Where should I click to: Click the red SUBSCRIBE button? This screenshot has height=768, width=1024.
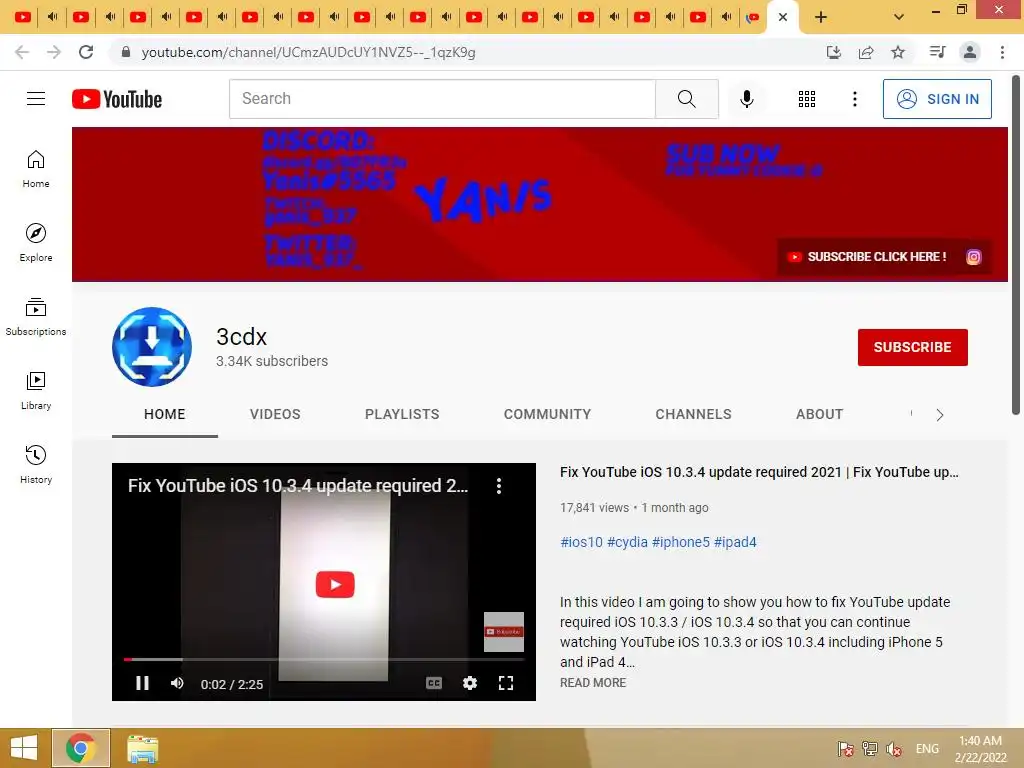coord(912,347)
